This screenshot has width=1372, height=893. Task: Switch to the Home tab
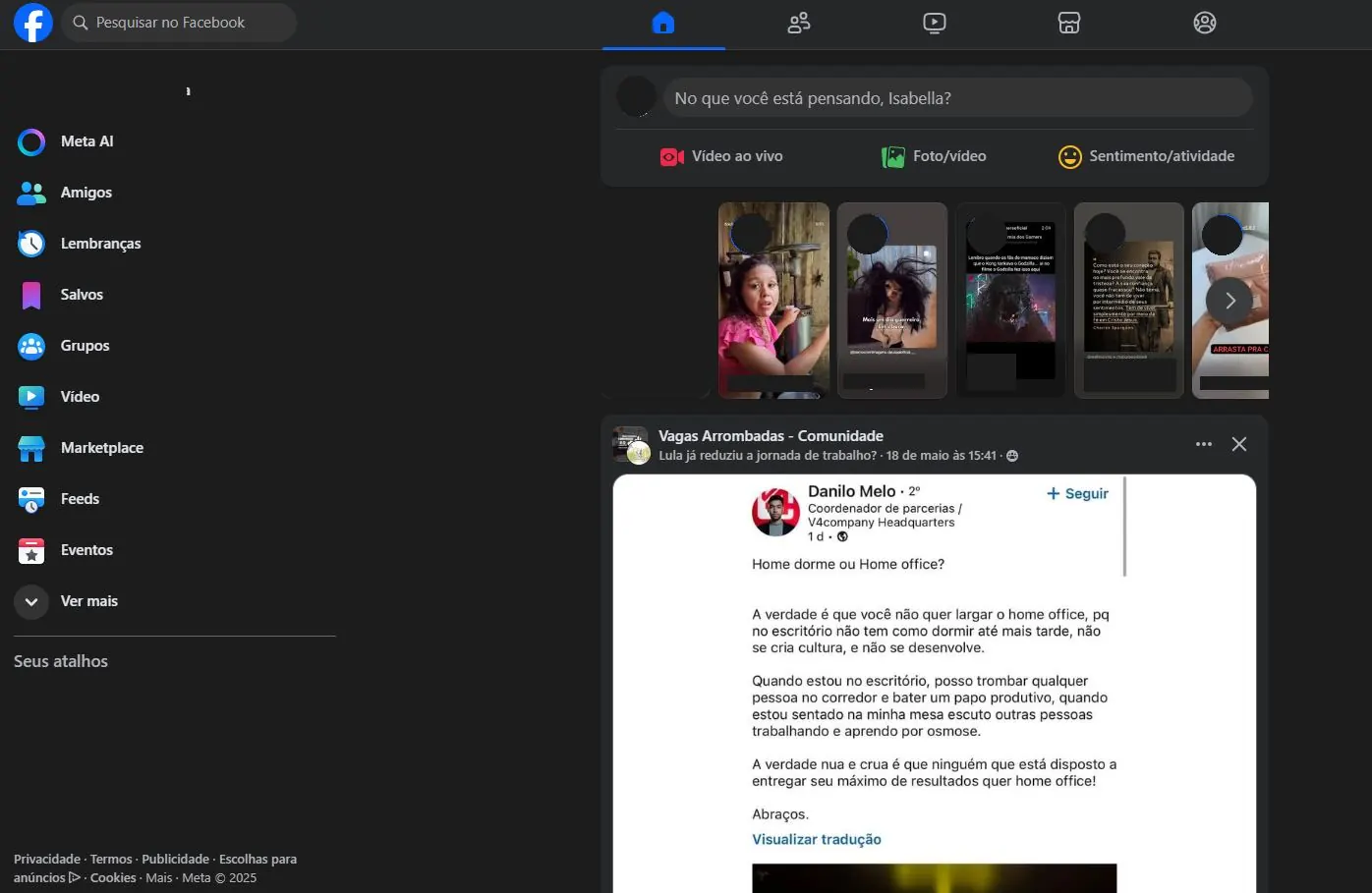click(x=663, y=23)
